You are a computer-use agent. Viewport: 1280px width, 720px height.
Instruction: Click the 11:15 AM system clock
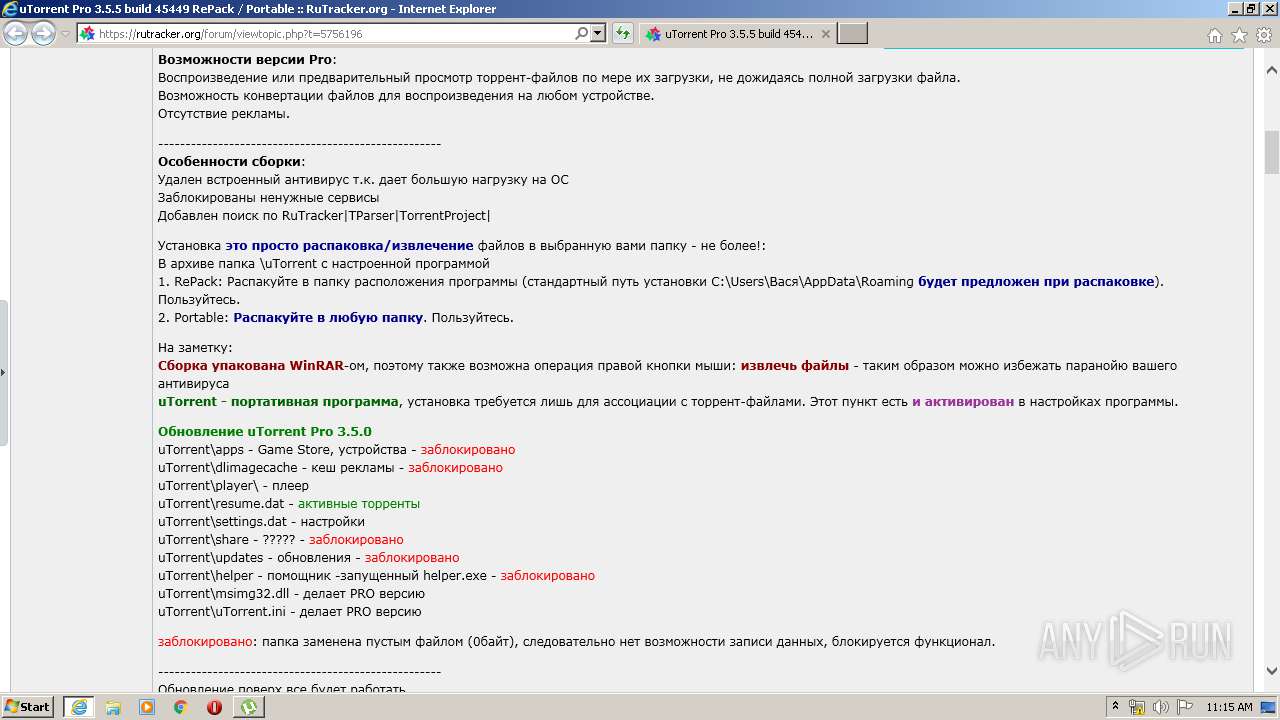(1229, 707)
